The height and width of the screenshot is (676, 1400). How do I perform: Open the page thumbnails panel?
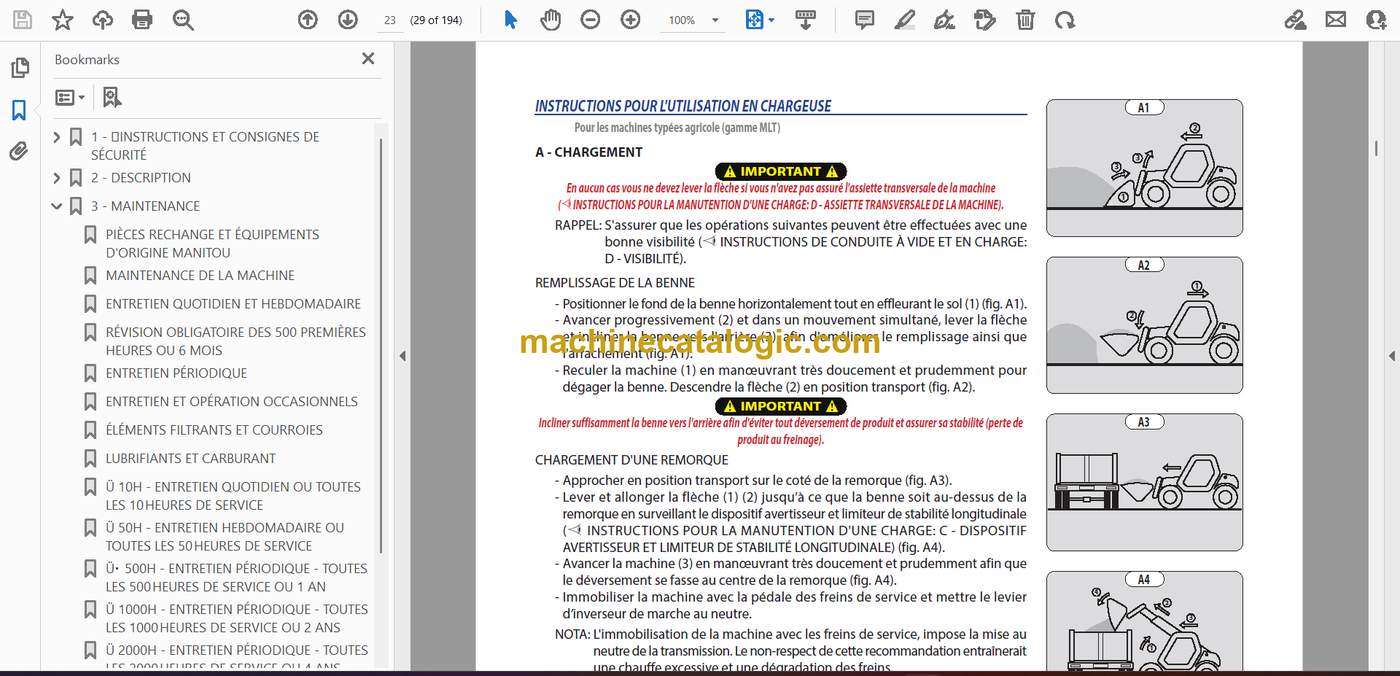(19, 68)
